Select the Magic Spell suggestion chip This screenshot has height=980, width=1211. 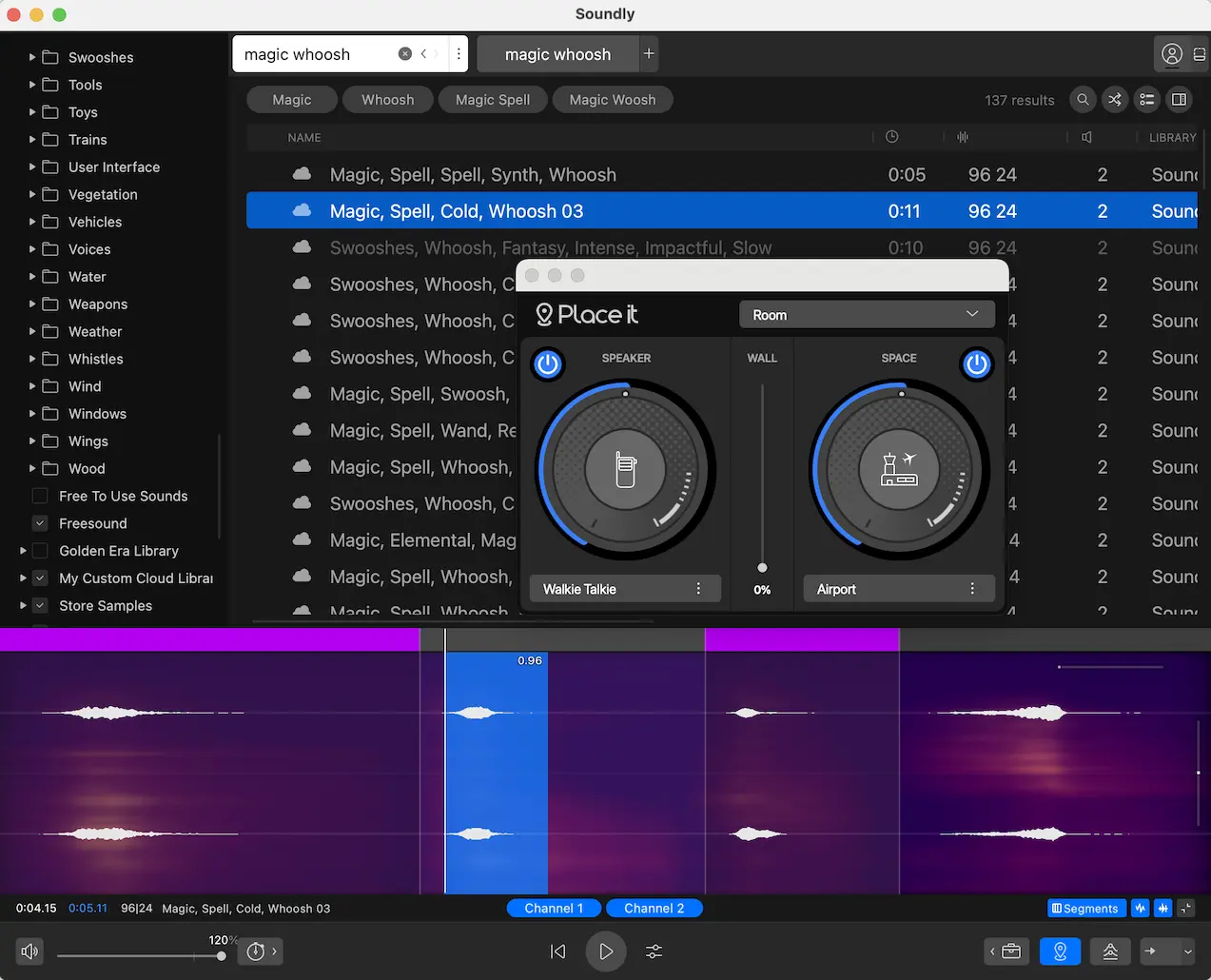tap(493, 100)
